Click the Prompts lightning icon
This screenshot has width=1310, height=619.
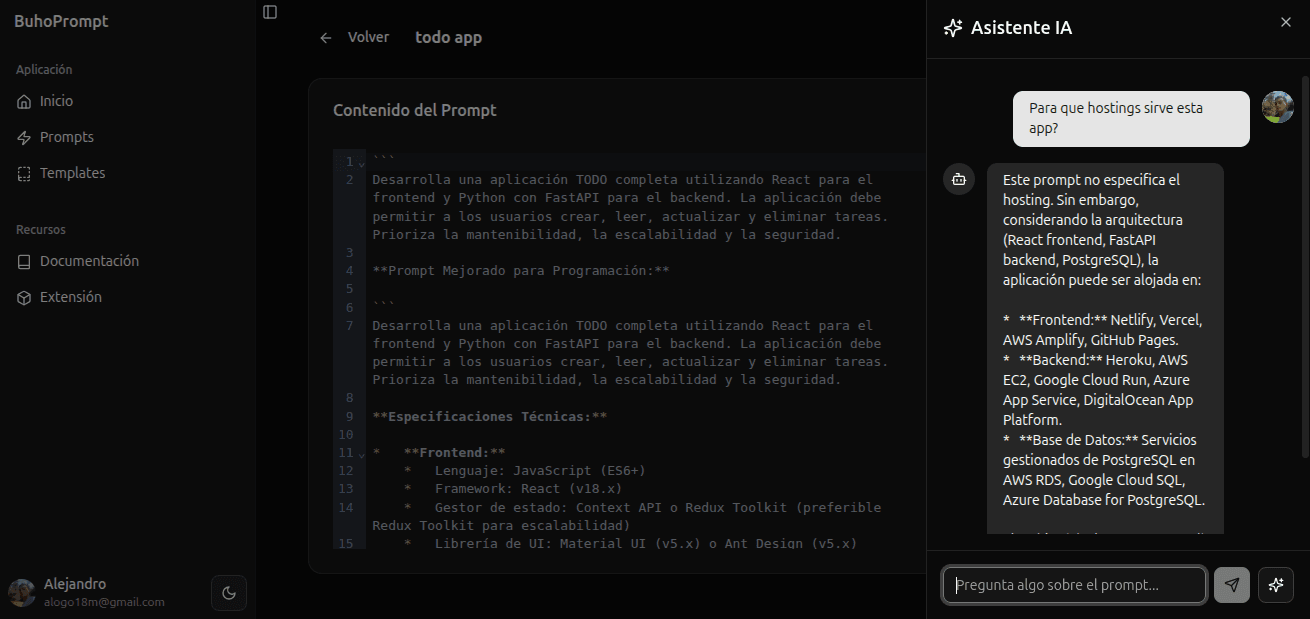click(24, 137)
